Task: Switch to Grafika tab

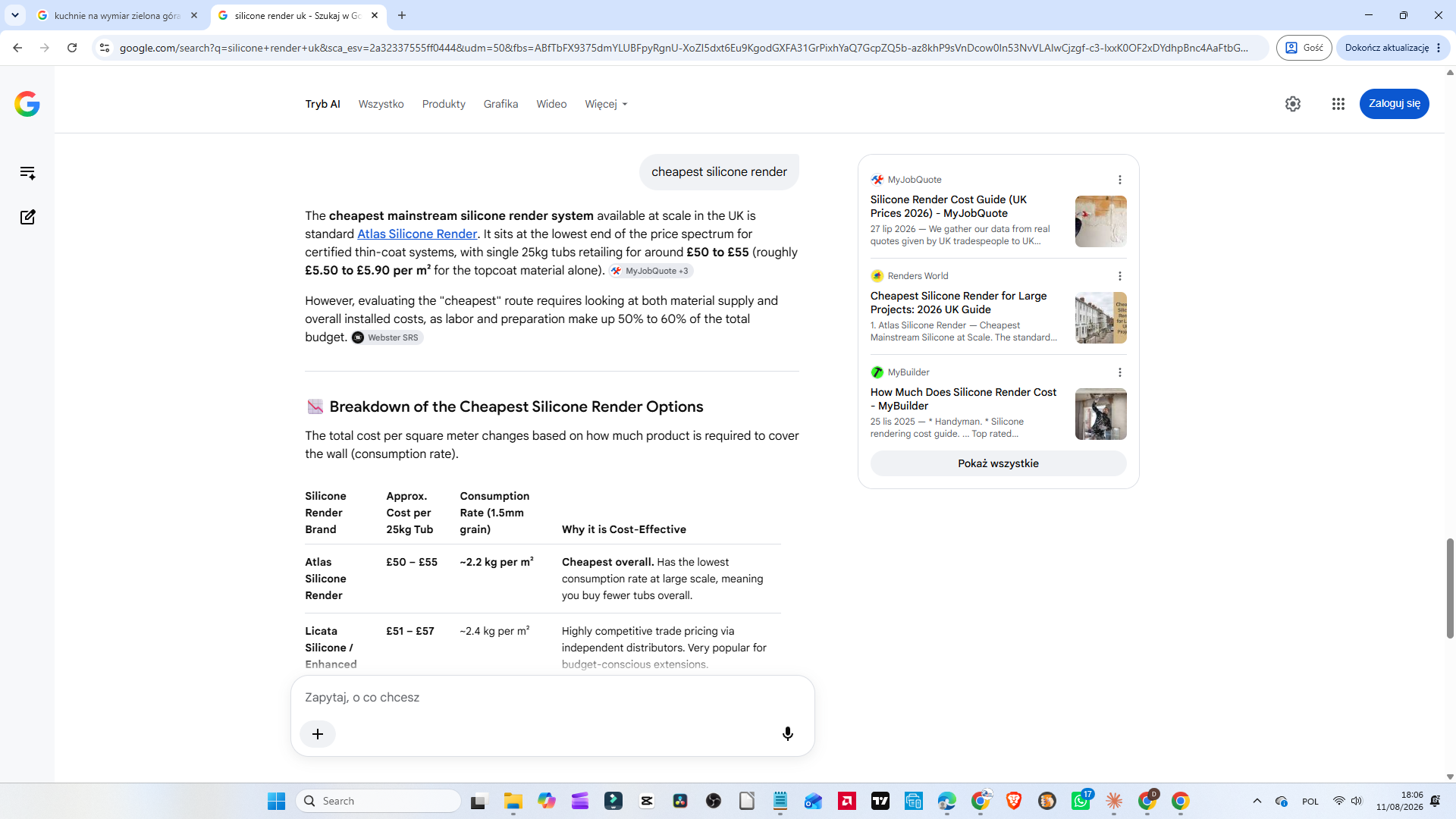Action: 500,104
